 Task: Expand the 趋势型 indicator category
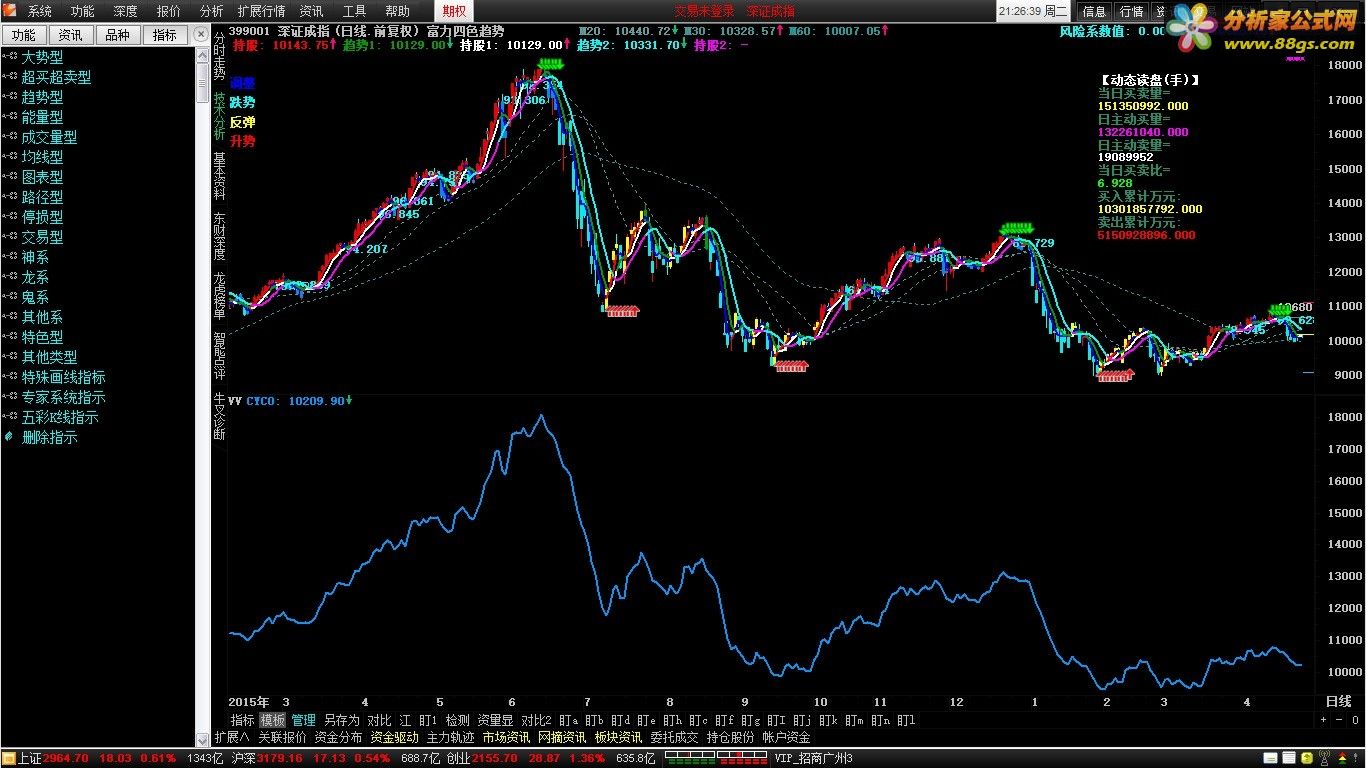(42, 97)
